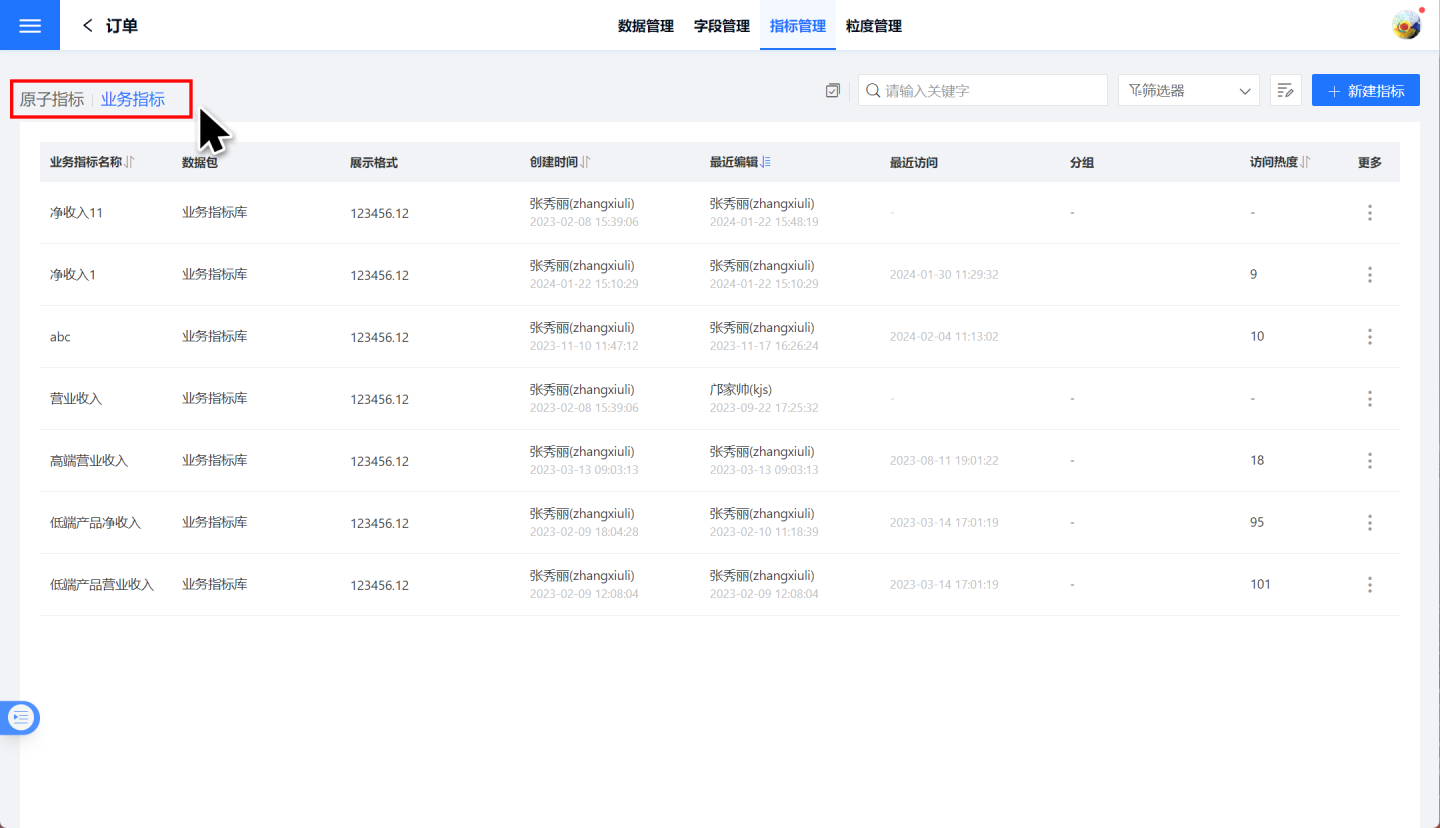
Task: Open the hamburger main menu
Action: [x=30, y=25]
